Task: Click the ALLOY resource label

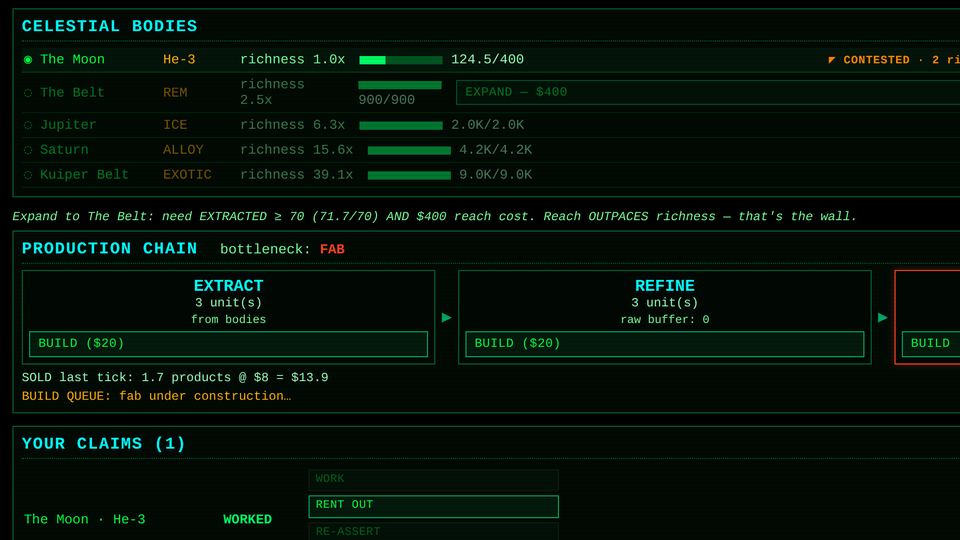Action: 183,150
